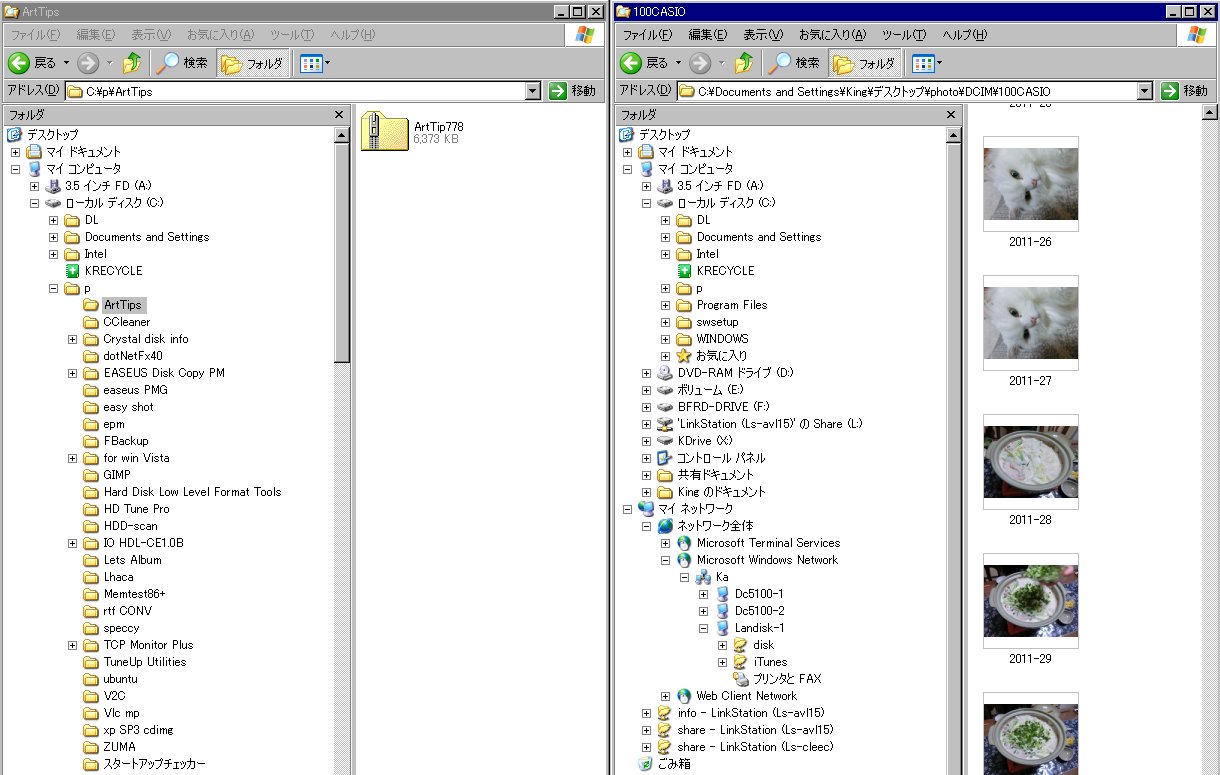
Task: Click the Search magnifier in 100CASIO toolbar
Action: pyautogui.click(x=781, y=63)
